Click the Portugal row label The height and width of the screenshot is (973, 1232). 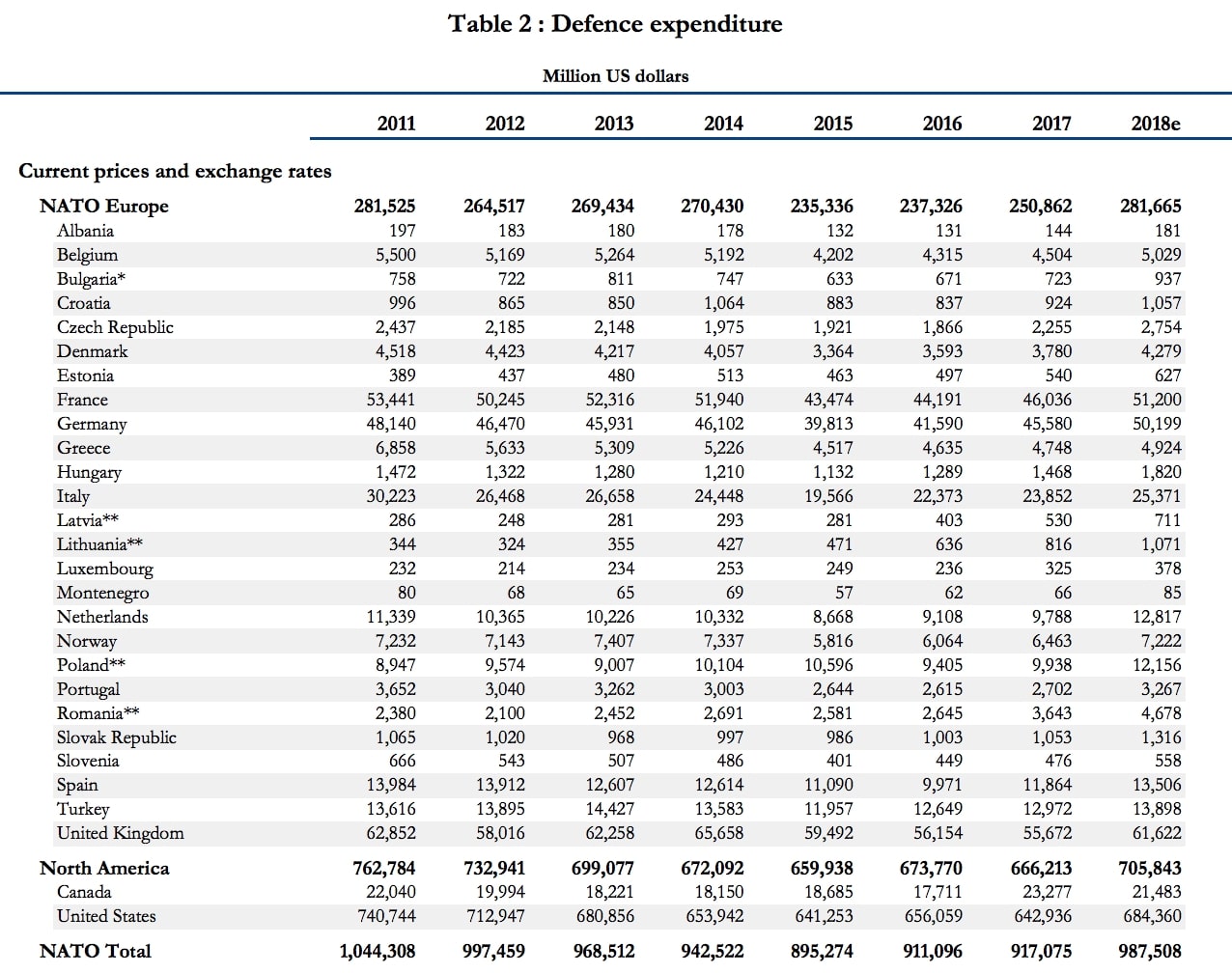pyautogui.click(x=88, y=689)
